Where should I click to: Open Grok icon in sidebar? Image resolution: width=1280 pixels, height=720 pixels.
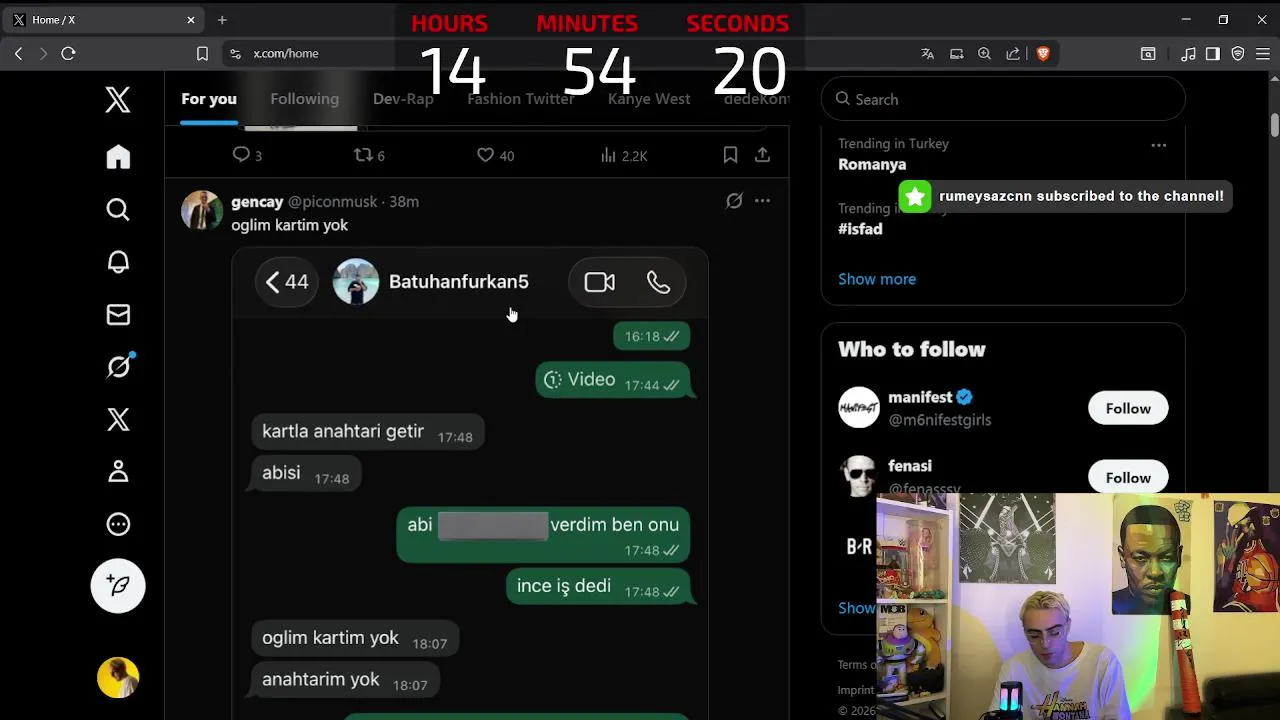coord(118,367)
